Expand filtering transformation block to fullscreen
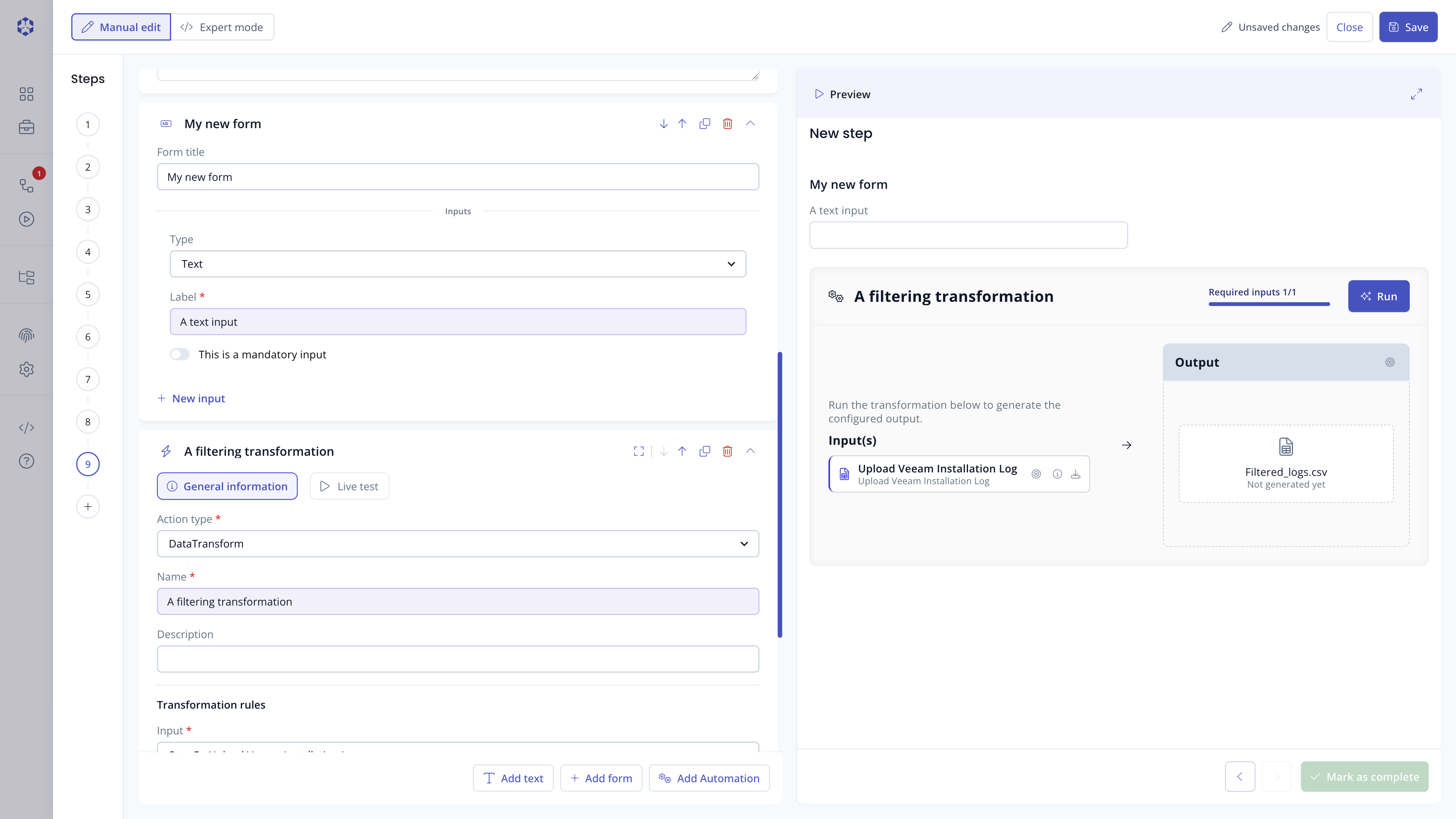The image size is (1456, 819). 639,451
